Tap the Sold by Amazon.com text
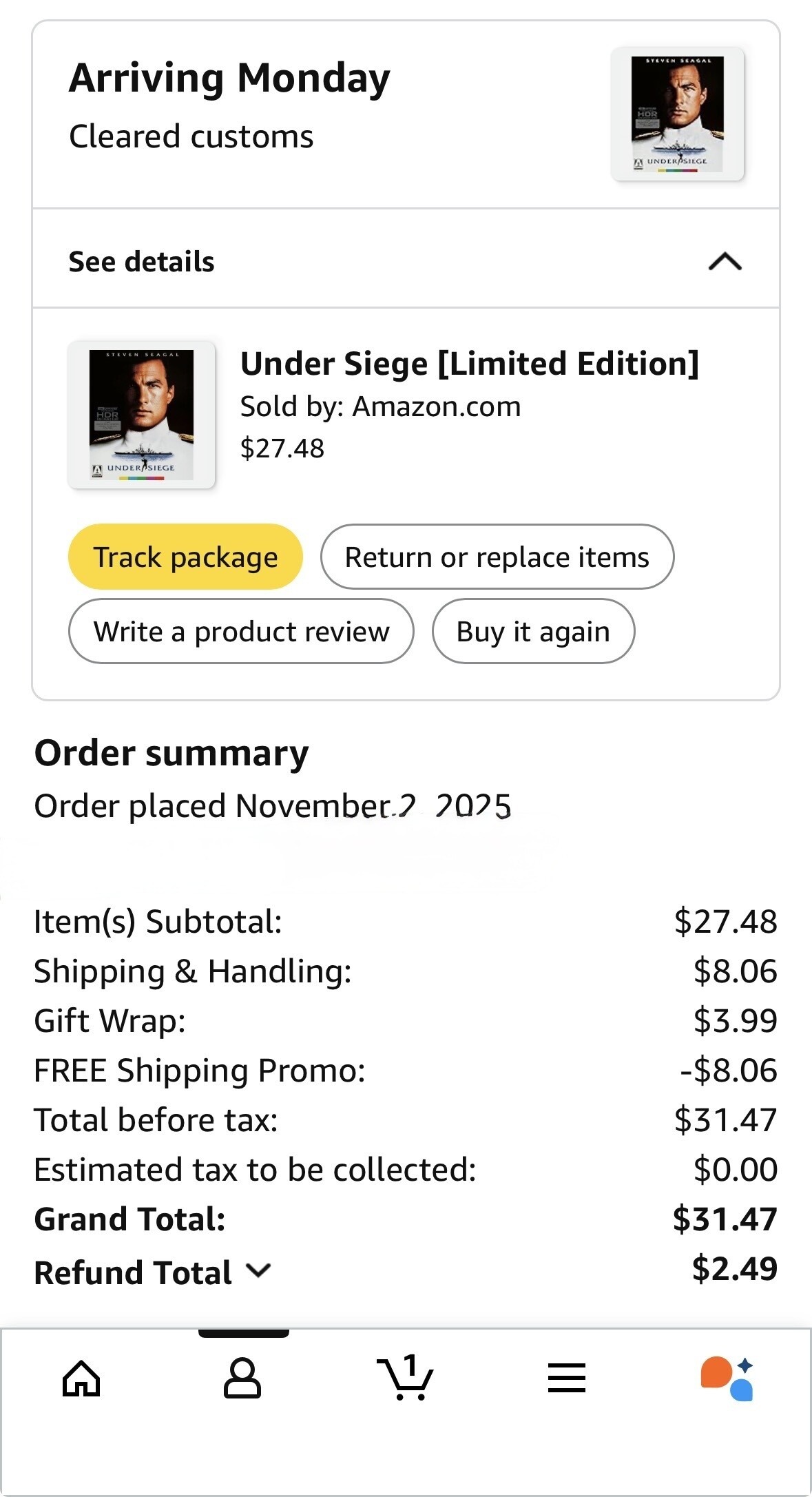 pyautogui.click(x=380, y=406)
